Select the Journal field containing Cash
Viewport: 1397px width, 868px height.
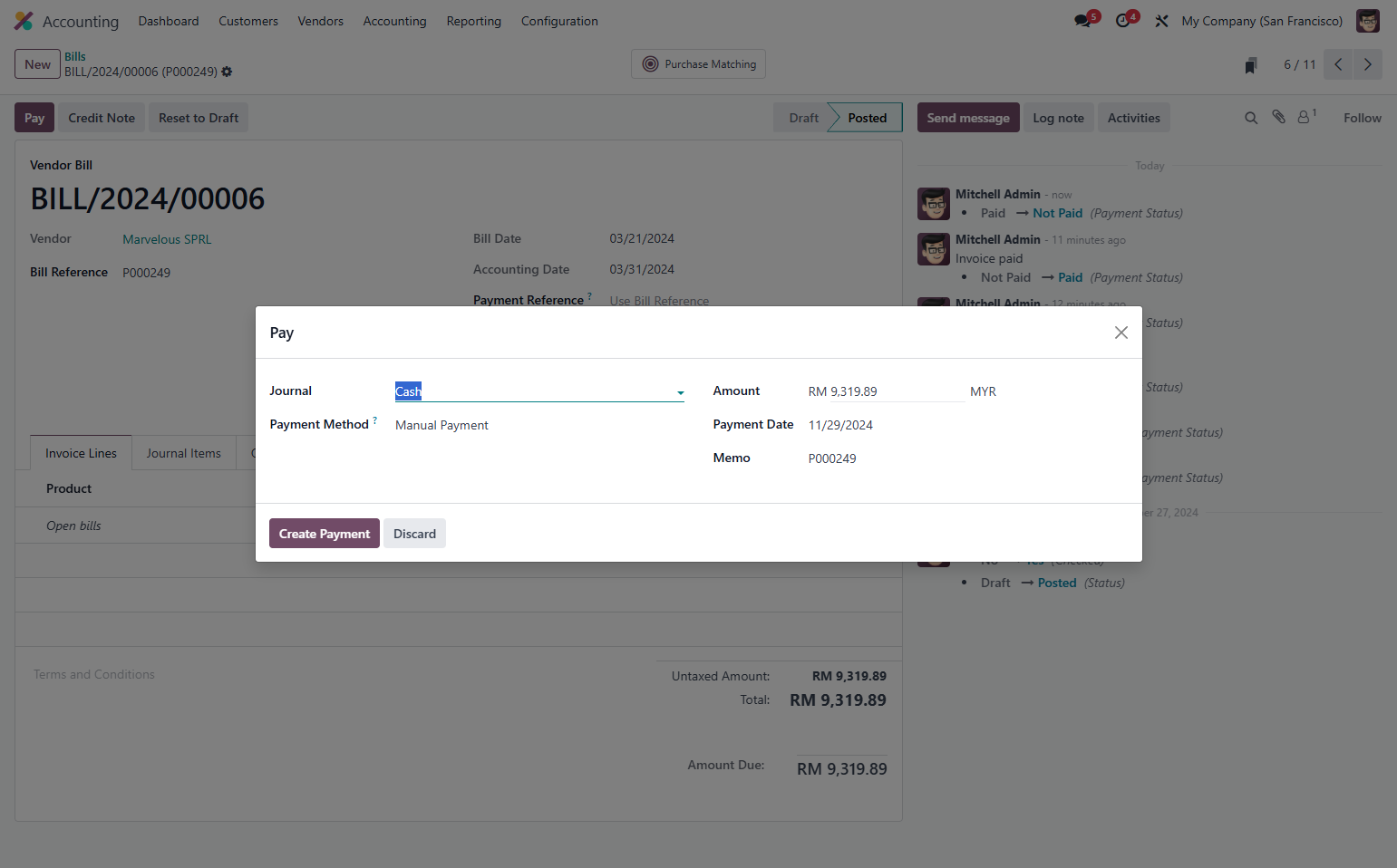coord(539,391)
